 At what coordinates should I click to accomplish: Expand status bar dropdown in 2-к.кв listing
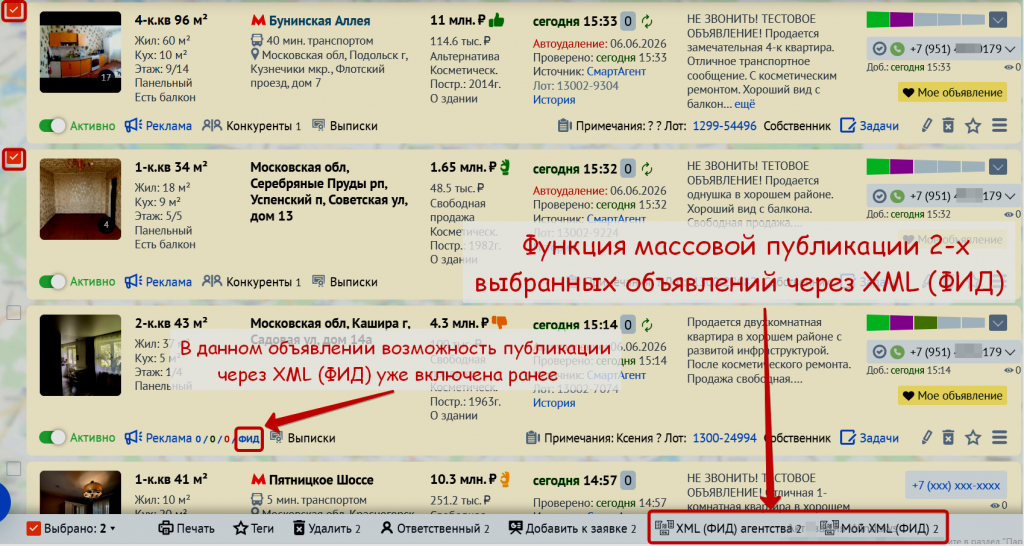(997, 323)
